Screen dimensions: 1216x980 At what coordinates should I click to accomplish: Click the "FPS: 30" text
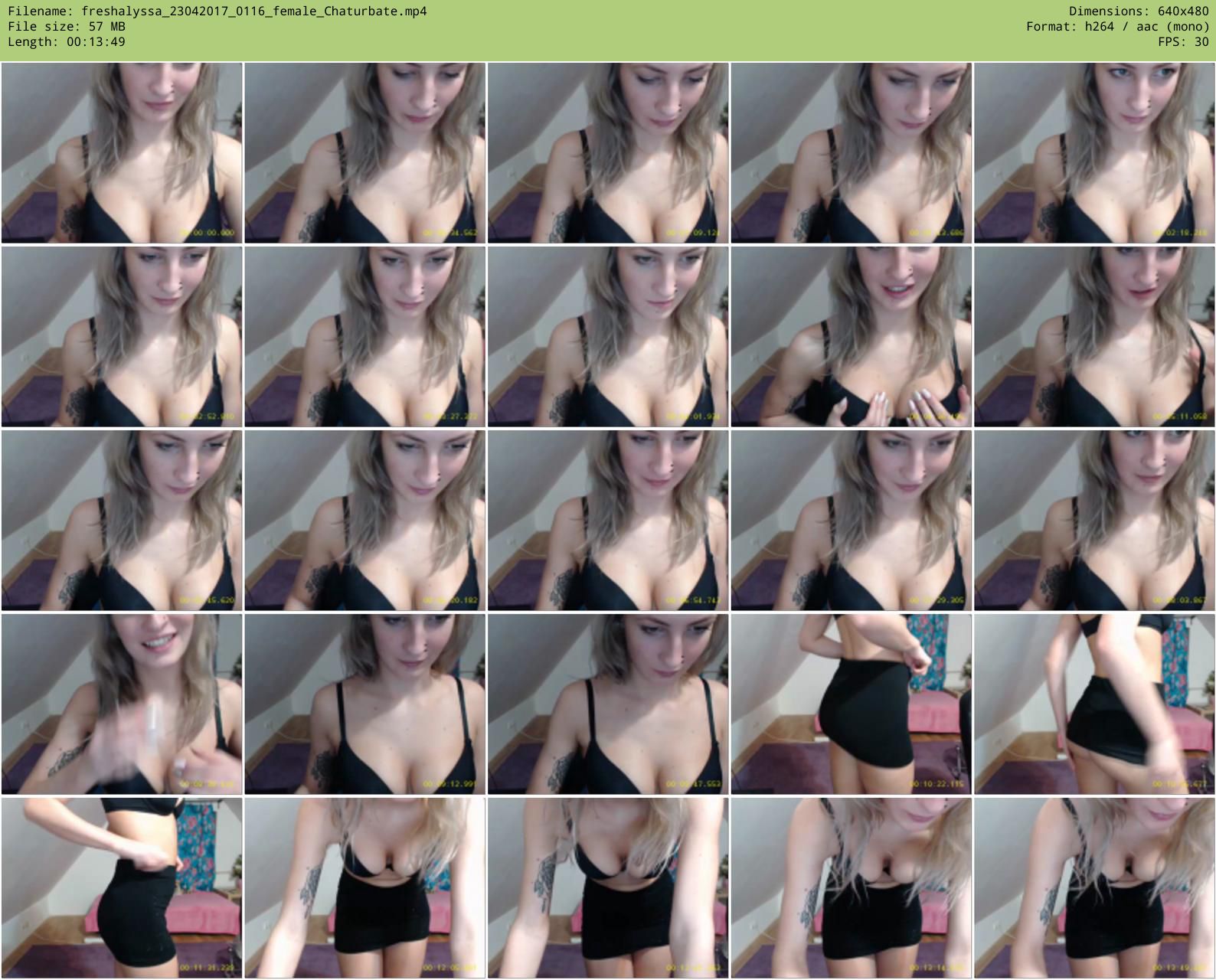tap(1183, 42)
